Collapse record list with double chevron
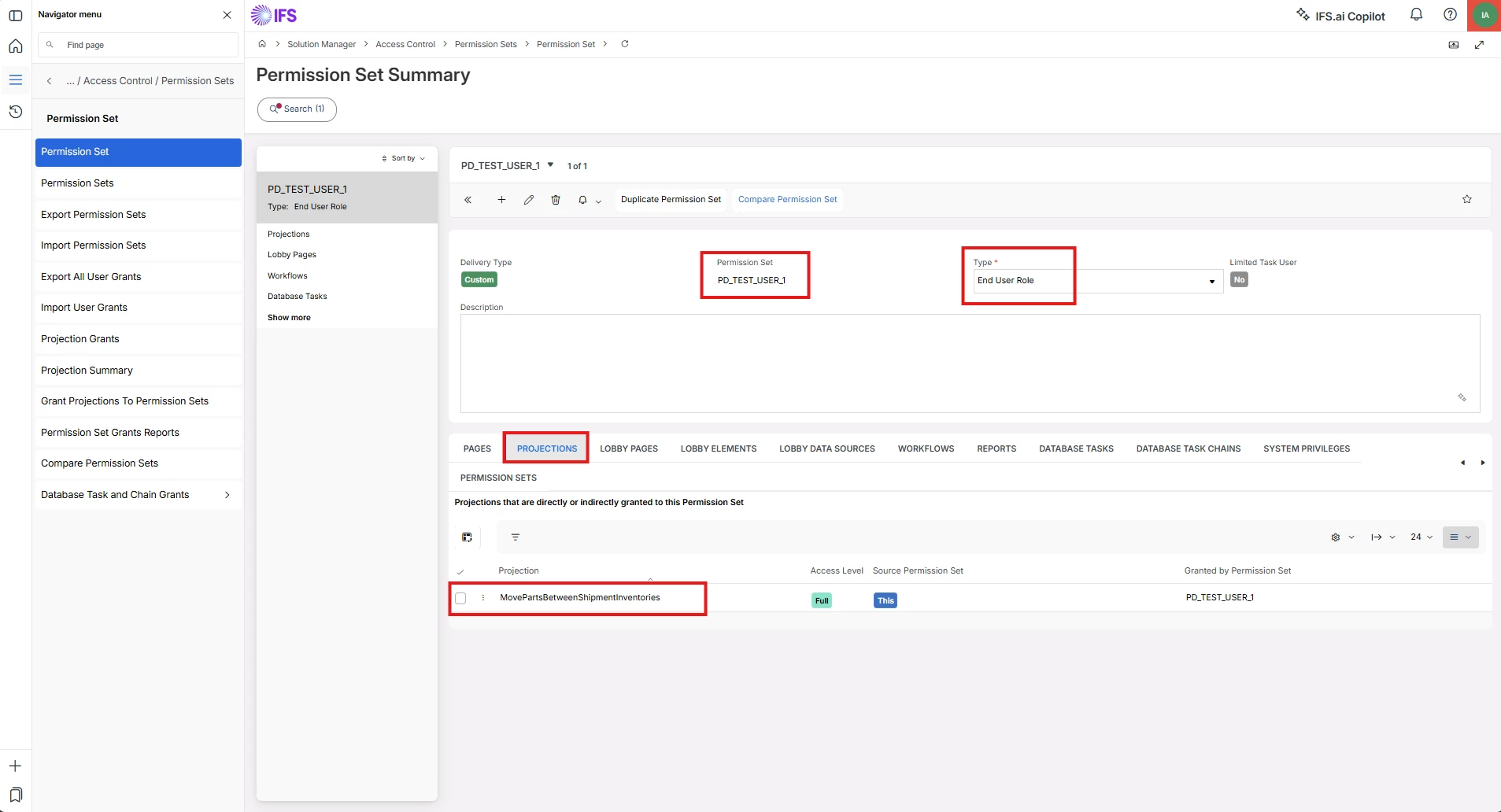Screen dimensions: 1501x812 pyautogui.click(x=468, y=200)
